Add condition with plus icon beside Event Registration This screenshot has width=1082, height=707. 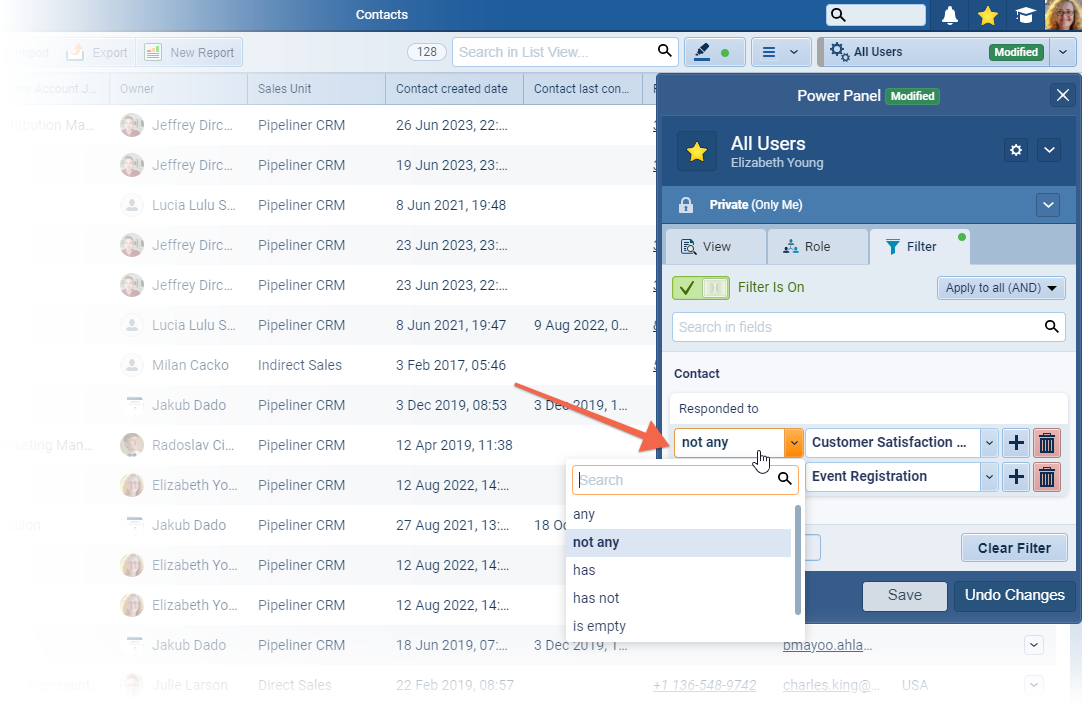(1016, 477)
